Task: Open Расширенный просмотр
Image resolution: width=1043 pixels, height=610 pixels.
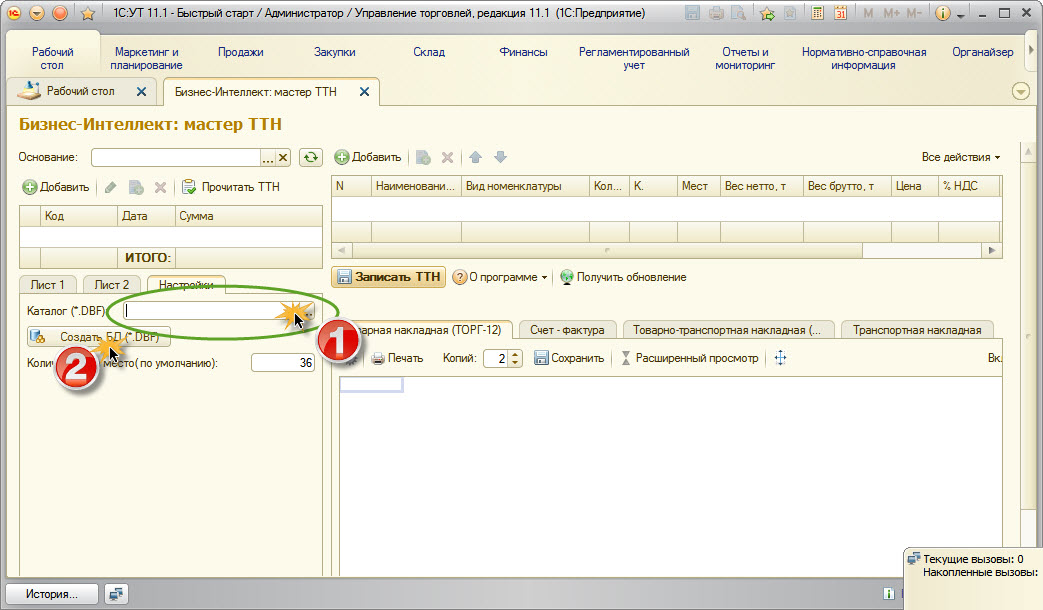Action: [689, 359]
